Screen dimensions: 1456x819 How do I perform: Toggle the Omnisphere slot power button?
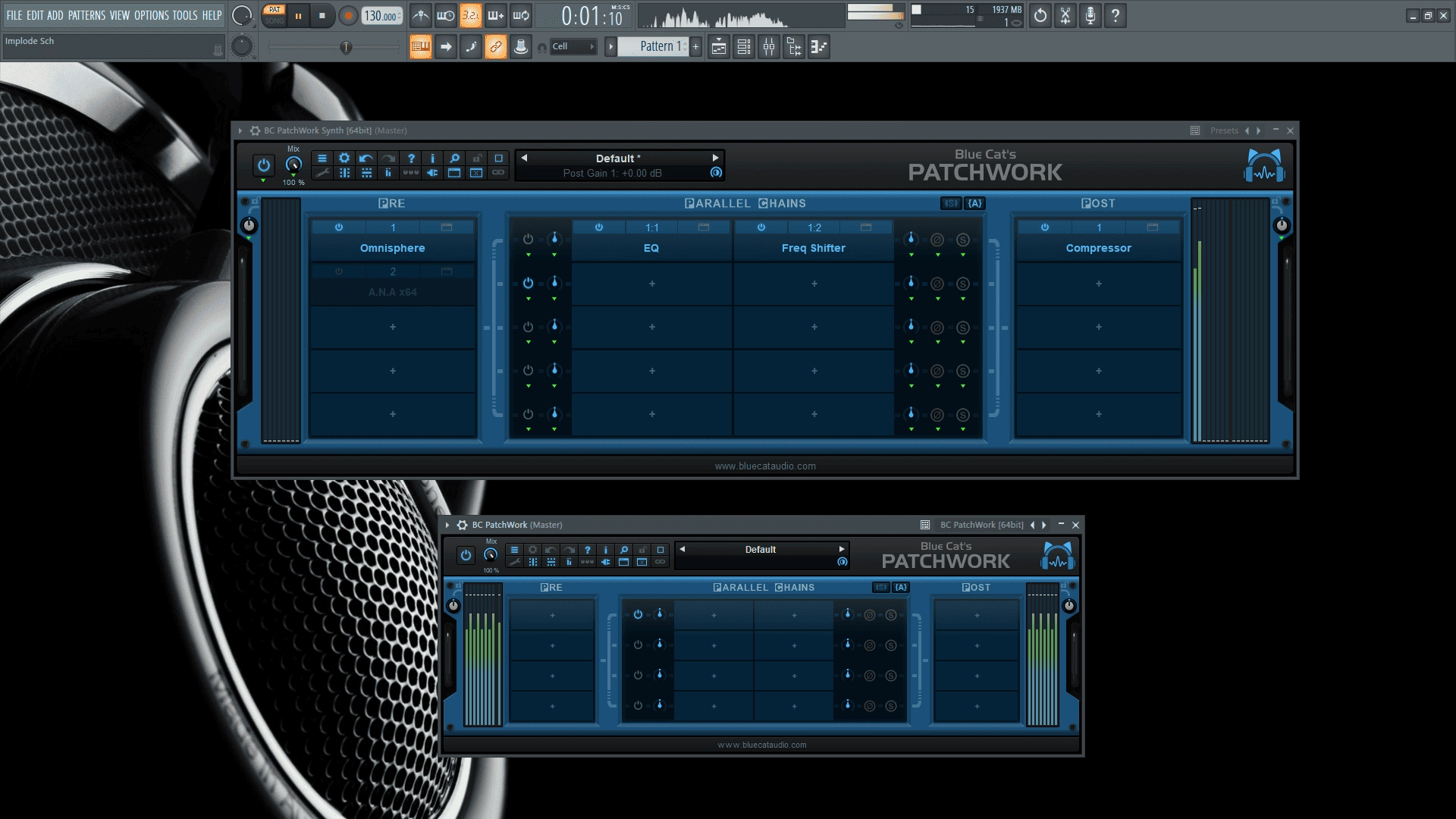point(339,227)
